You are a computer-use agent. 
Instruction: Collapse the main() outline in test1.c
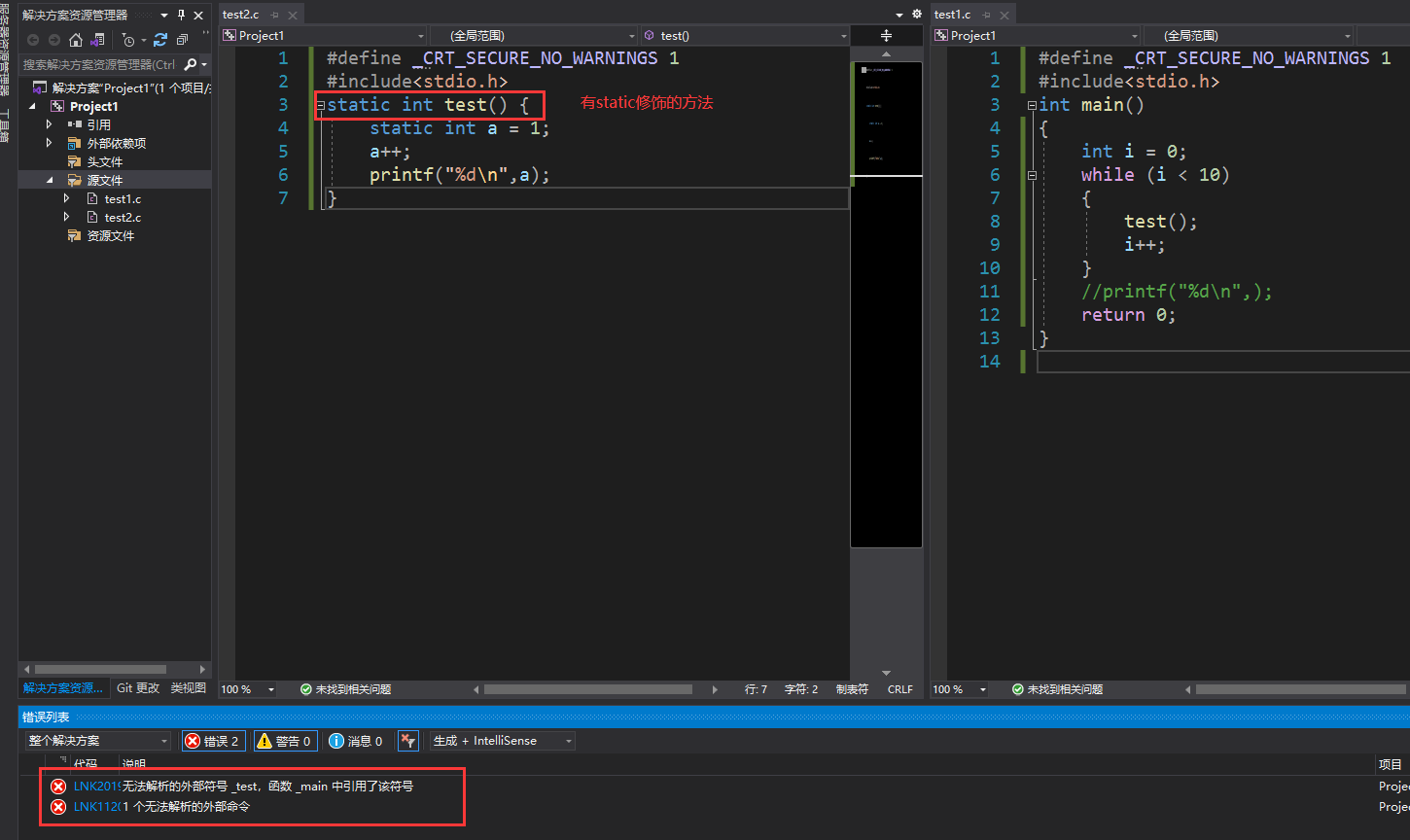coord(1032,105)
